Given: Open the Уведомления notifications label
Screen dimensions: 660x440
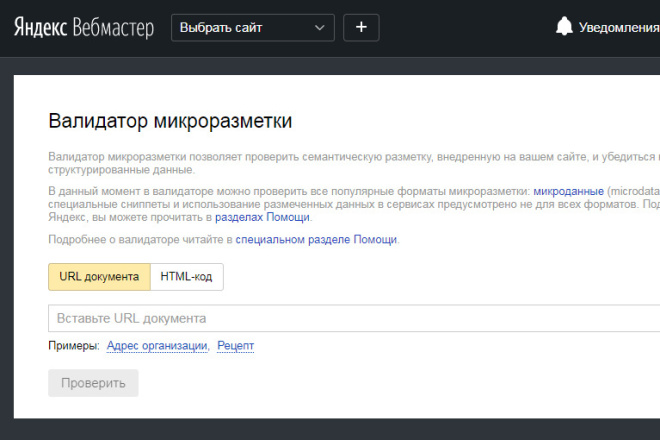Looking at the screenshot, I should click(x=618, y=27).
